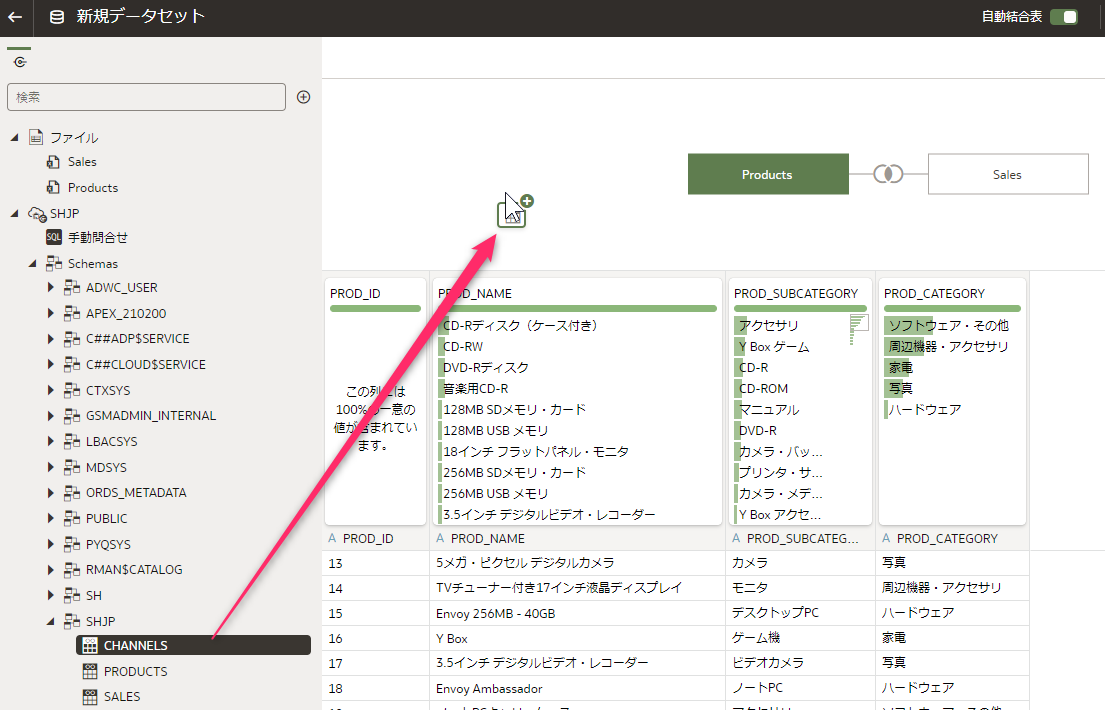
Task: Click the ファイル folder icon
Action: pos(36,137)
